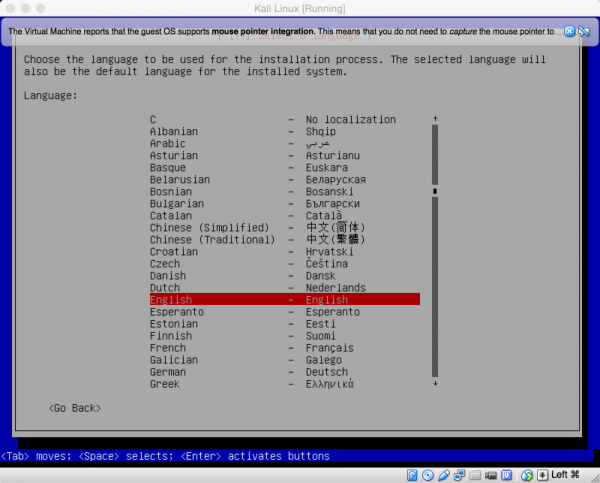Image resolution: width=600 pixels, height=483 pixels.
Task: Click the mouse integration globe icon
Action: click(x=527, y=475)
